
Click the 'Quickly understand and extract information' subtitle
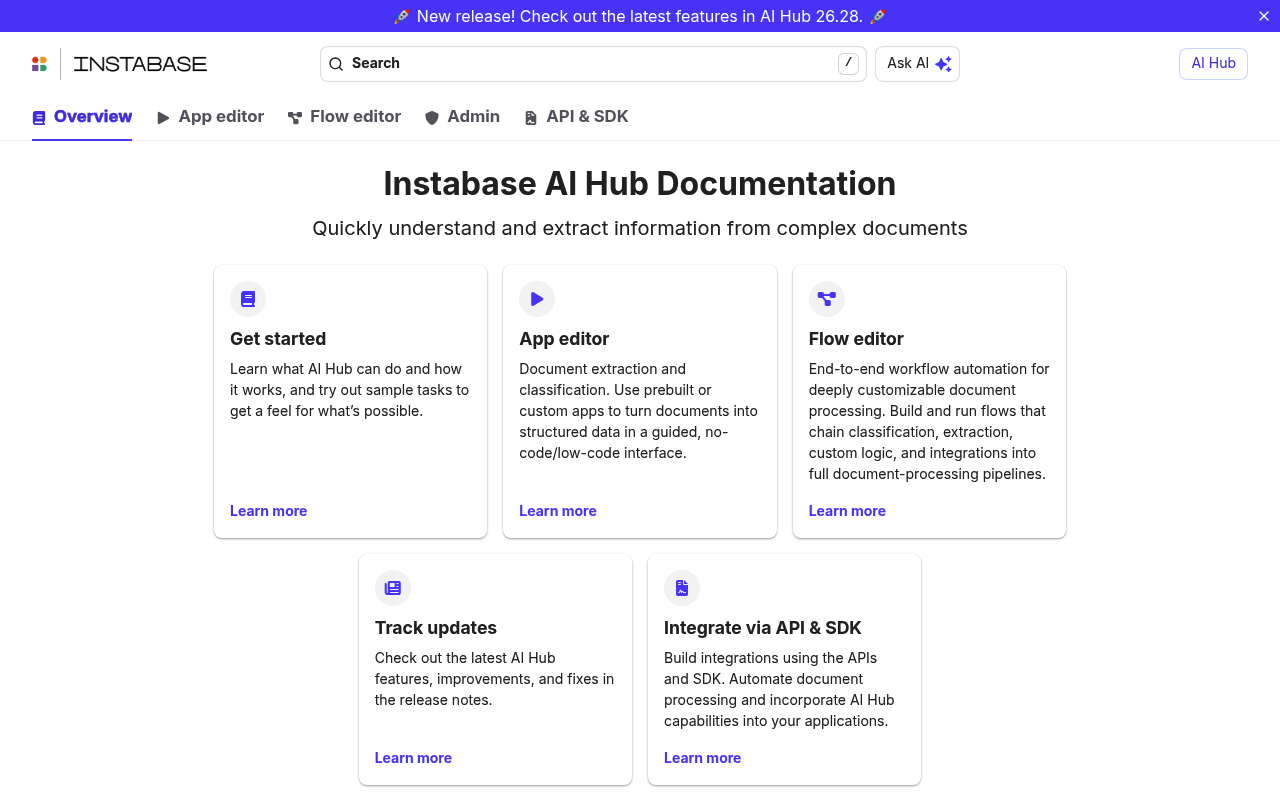coord(640,228)
